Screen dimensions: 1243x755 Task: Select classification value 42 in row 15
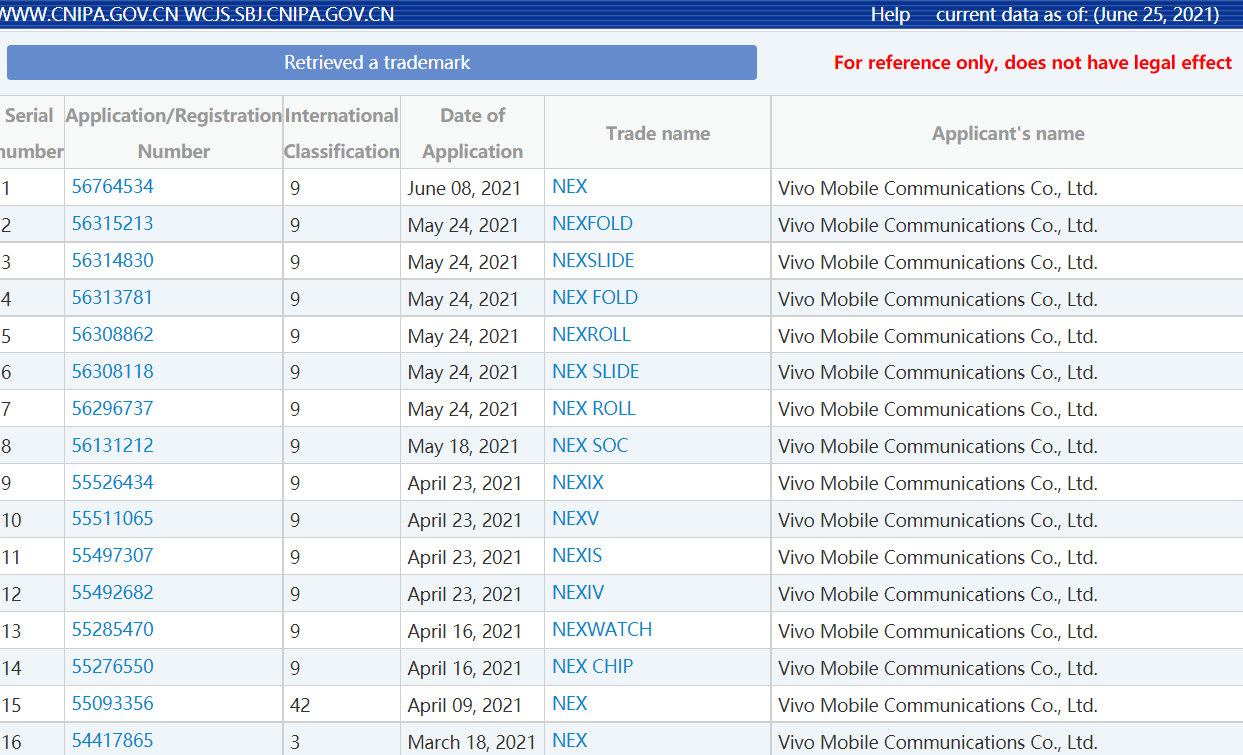tap(300, 705)
